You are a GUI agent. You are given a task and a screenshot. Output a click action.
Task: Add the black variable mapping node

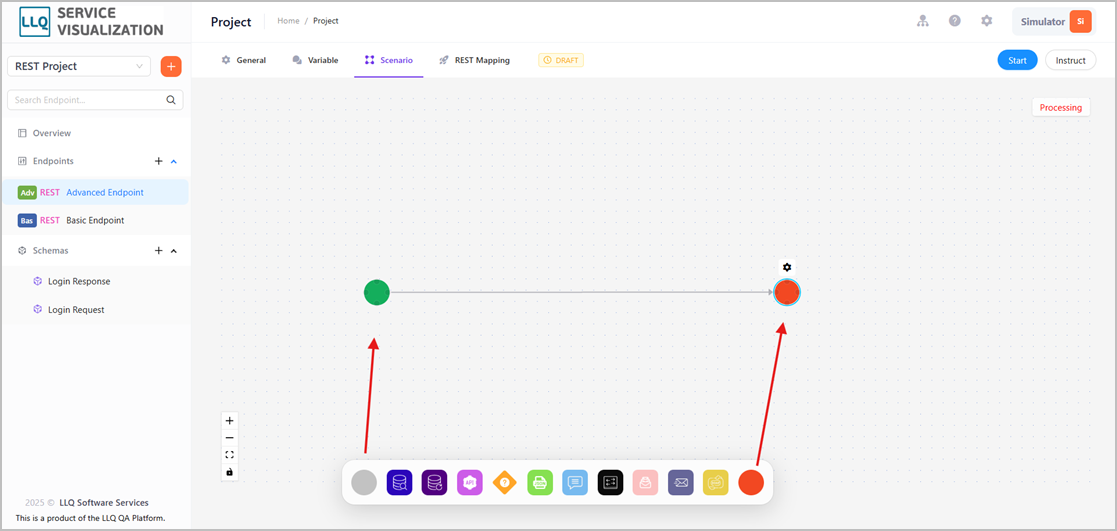(x=611, y=483)
